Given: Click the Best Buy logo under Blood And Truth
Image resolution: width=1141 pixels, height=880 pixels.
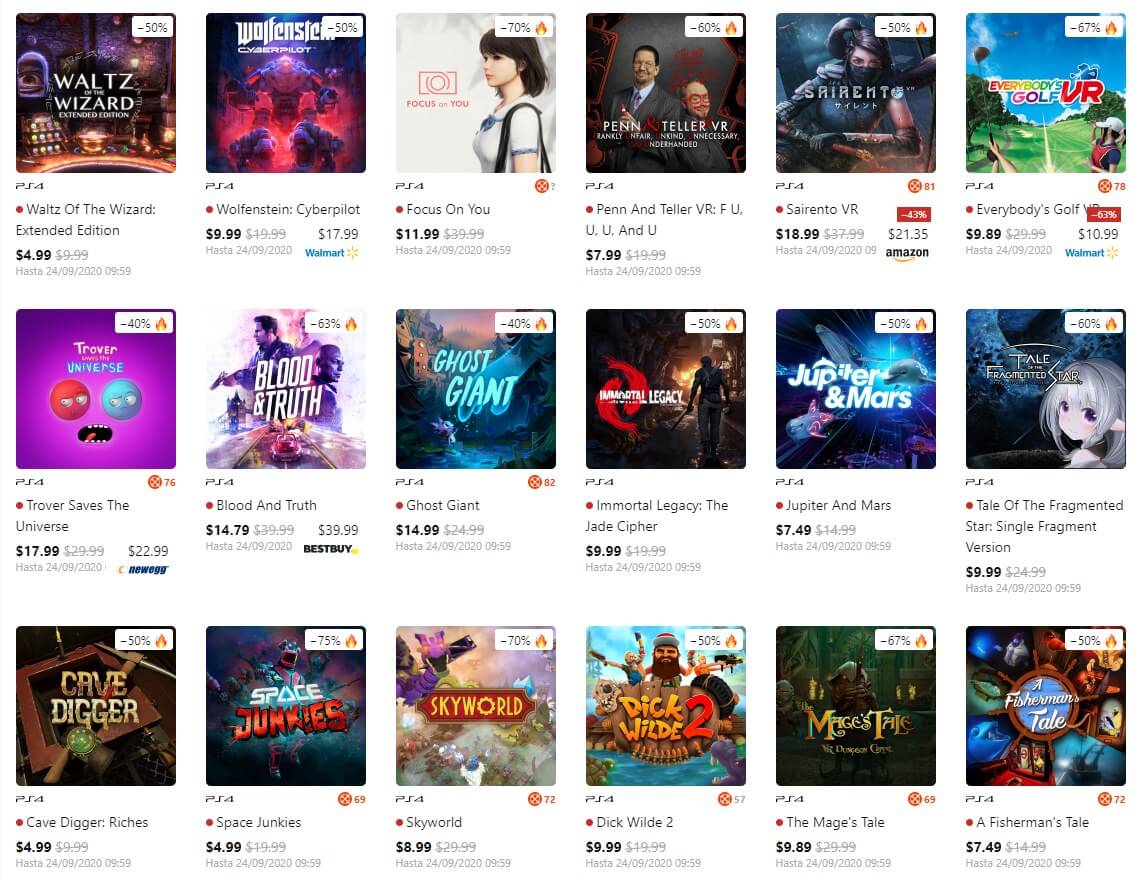Looking at the screenshot, I should tap(331, 549).
